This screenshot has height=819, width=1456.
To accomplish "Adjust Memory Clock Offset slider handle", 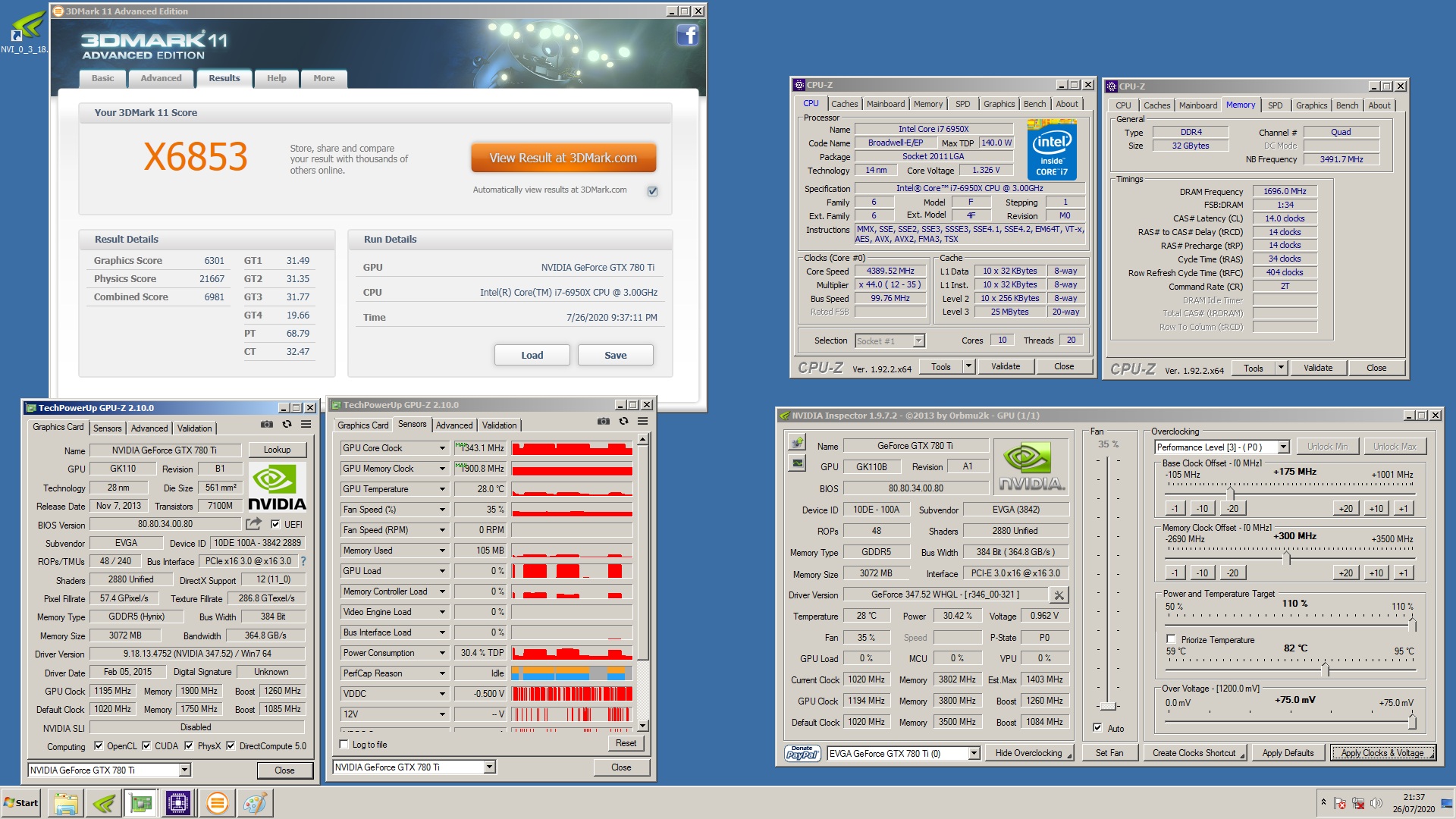I will 1286,559.
